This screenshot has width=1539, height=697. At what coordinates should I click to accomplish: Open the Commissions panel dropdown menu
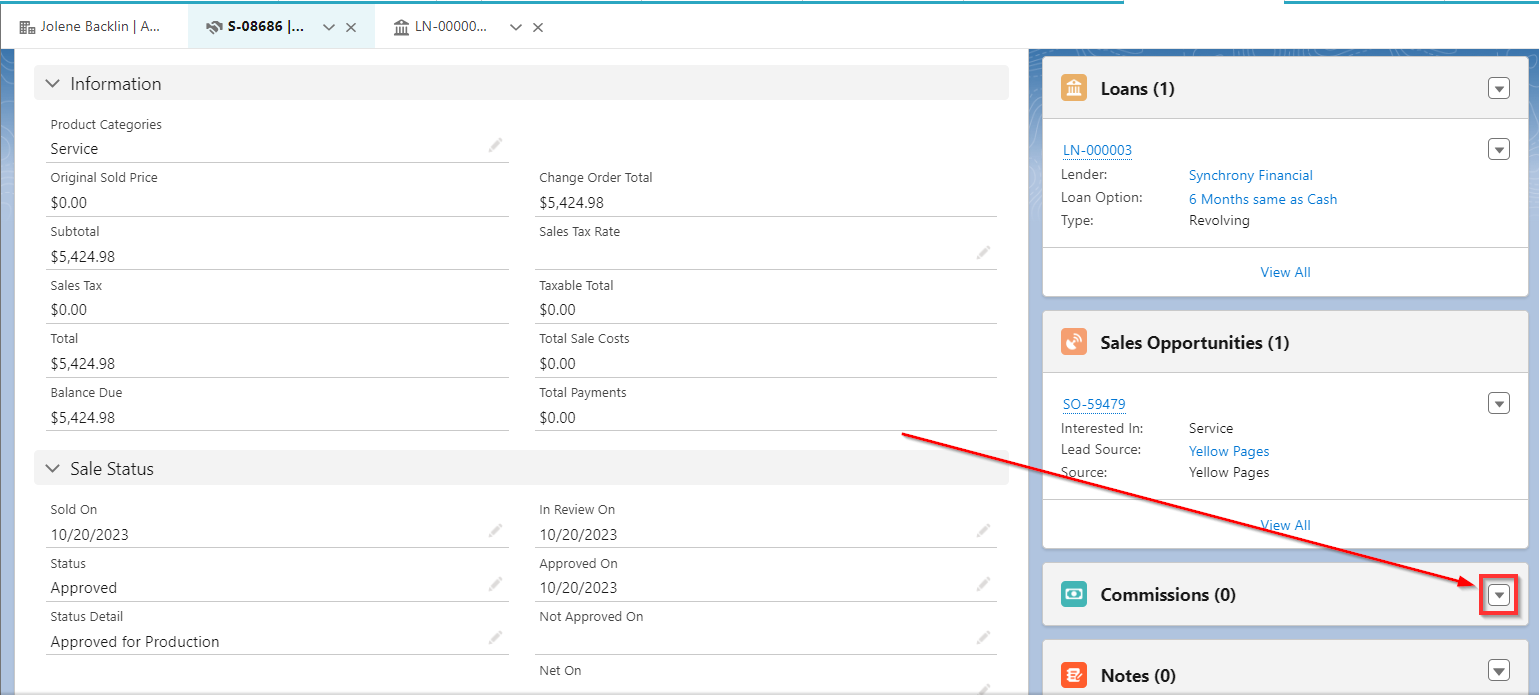click(1498, 595)
